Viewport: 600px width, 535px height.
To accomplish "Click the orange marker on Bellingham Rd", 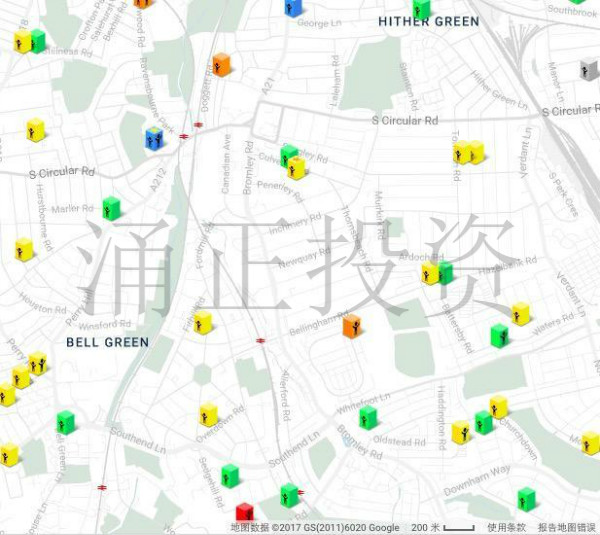I will click(352, 326).
